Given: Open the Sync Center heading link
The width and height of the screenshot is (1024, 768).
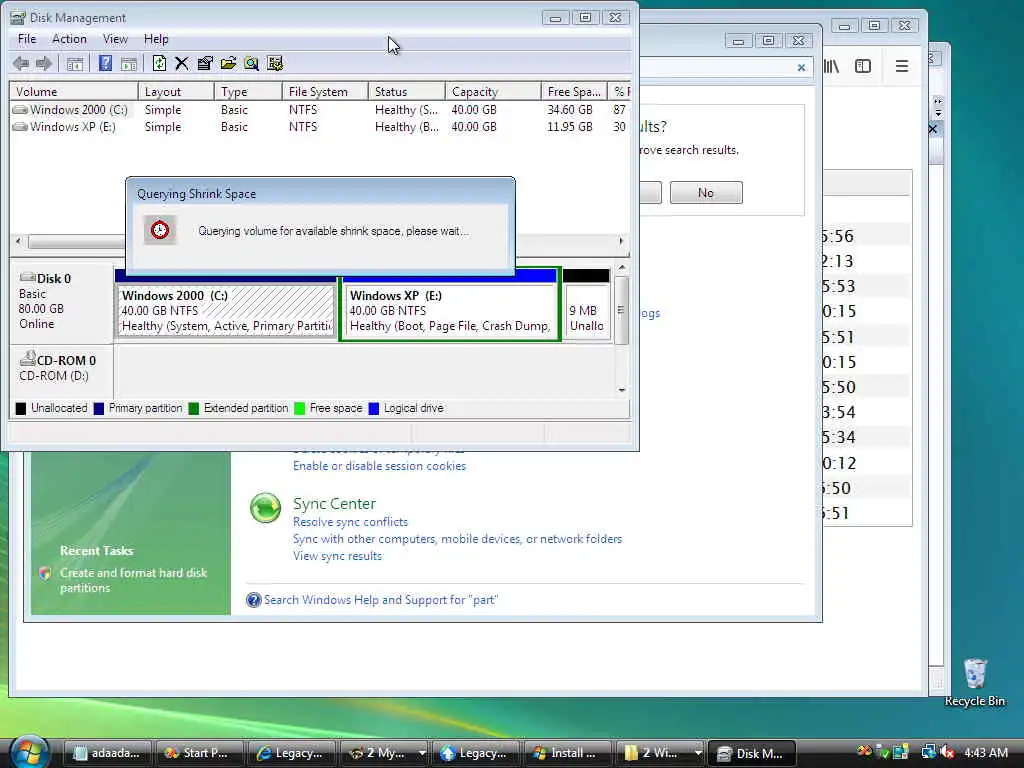Looking at the screenshot, I should [x=334, y=504].
